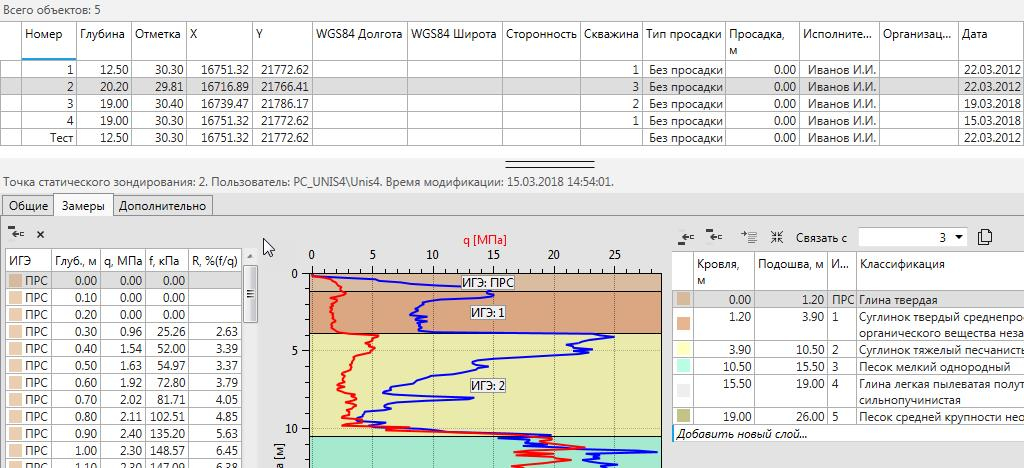1024x468 pixels.
Task: Select the Замеры tab
Action: tap(83, 205)
